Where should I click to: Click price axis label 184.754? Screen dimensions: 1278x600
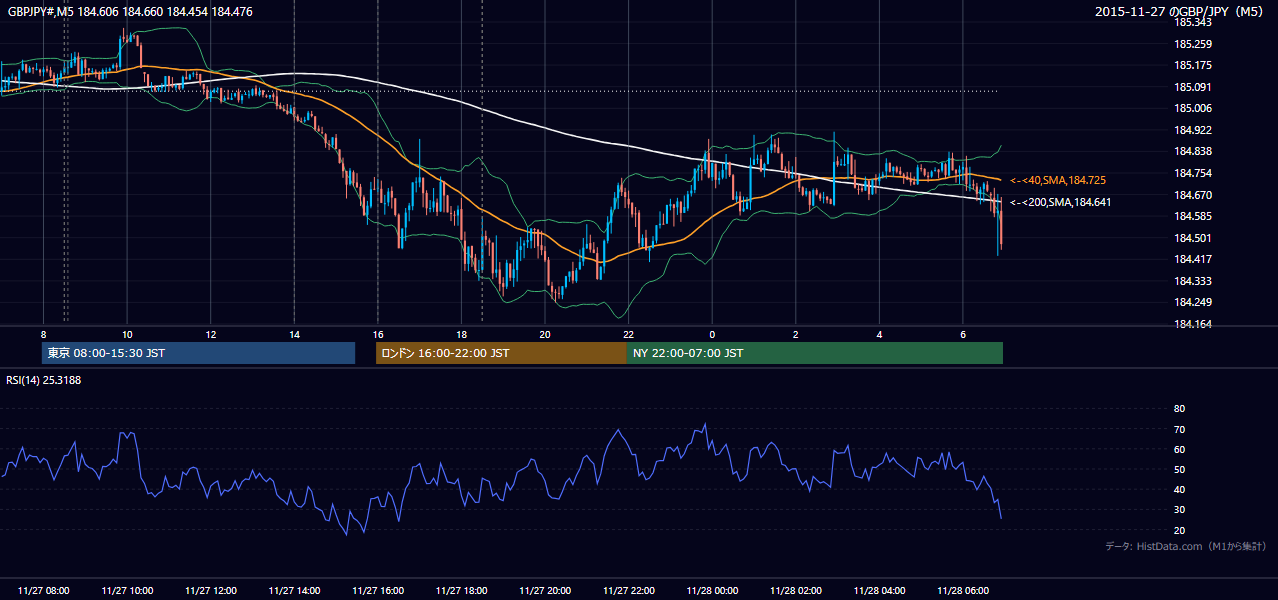pos(1193,173)
